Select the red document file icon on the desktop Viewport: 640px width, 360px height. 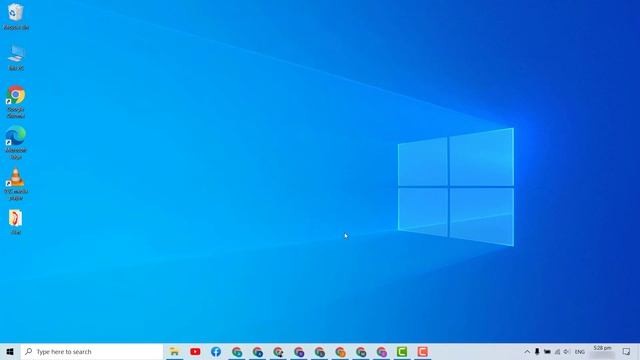tap(16, 222)
